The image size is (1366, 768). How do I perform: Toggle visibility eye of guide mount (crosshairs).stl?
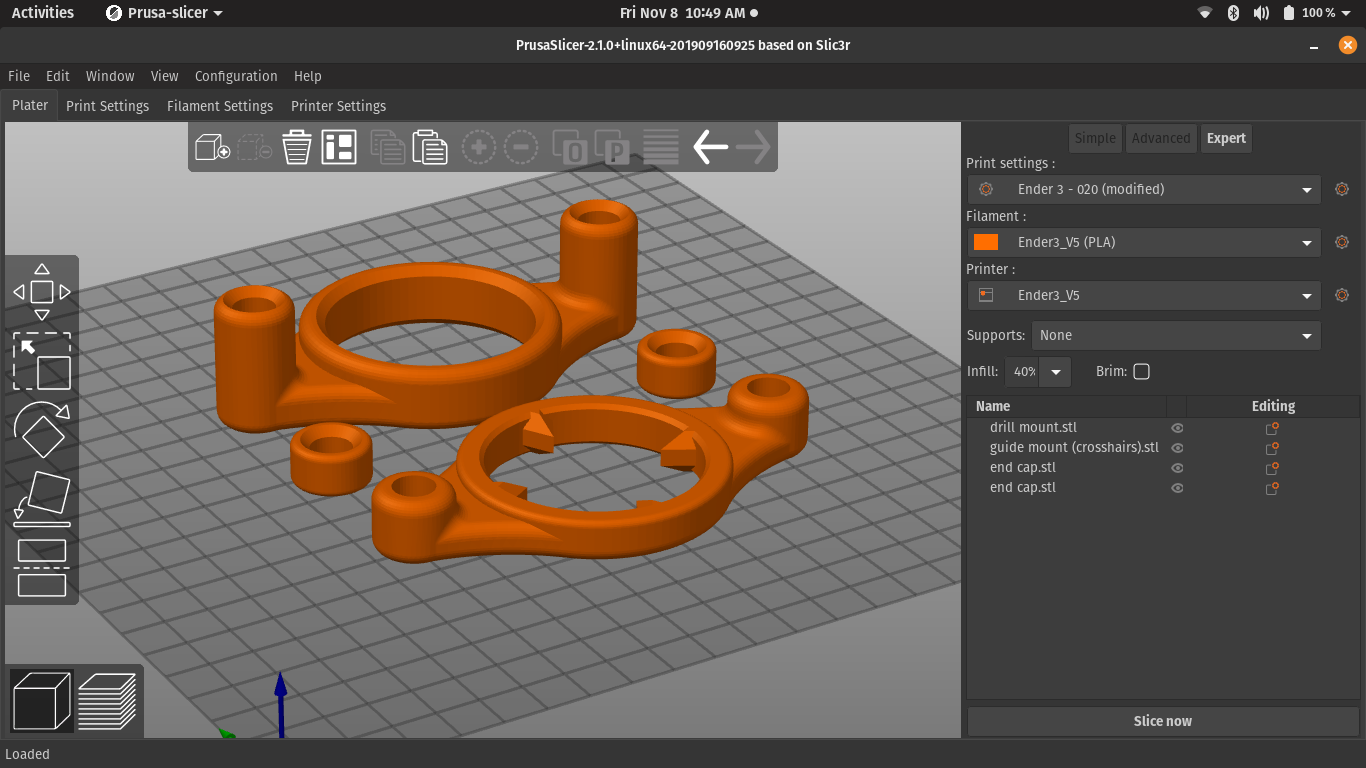tap(1177, 448)
